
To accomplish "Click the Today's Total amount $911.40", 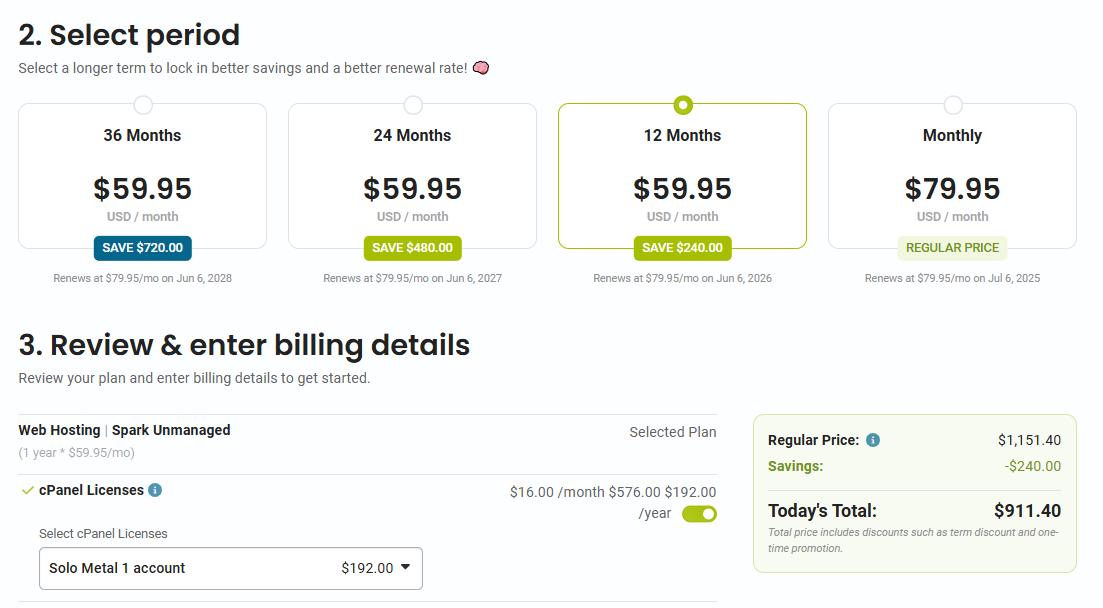I will point(1027,511).
